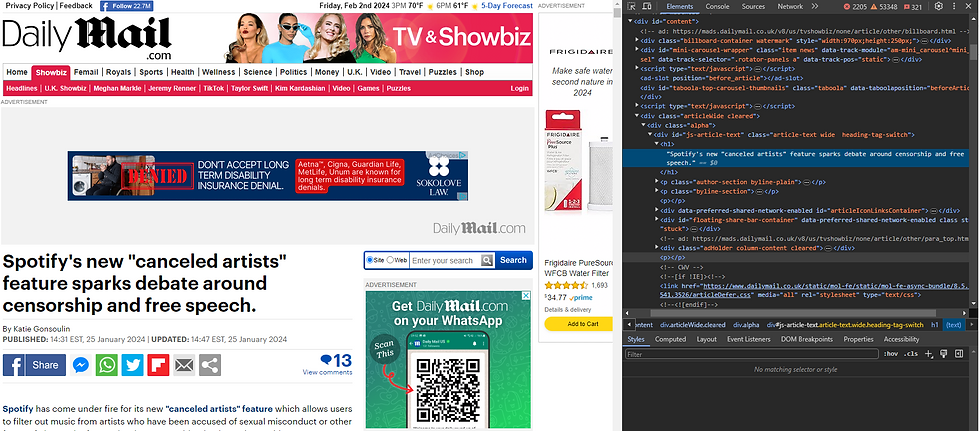The width and height of the screenshot is (980, 431).
Task: Share article on Facebook
Action: [x=34, y=365]
